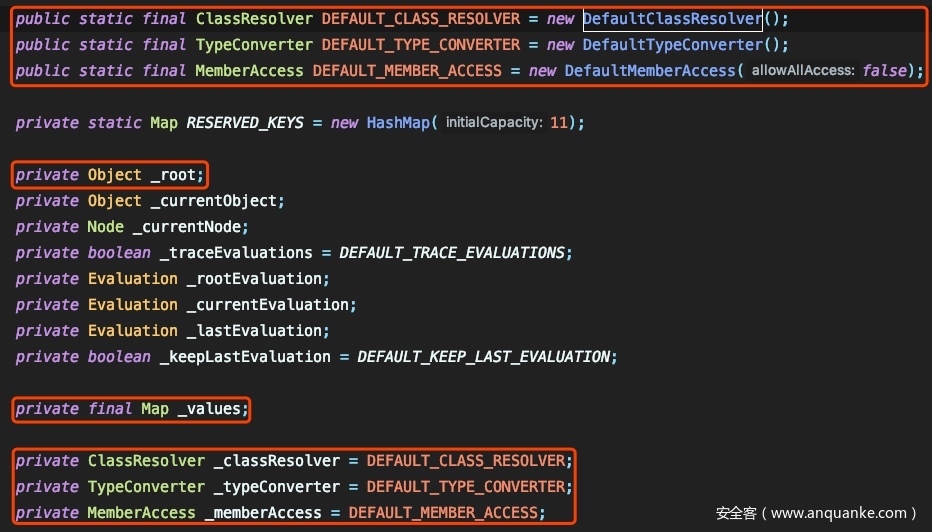Click the initialCapacity parameter hint

click(492, 123)
